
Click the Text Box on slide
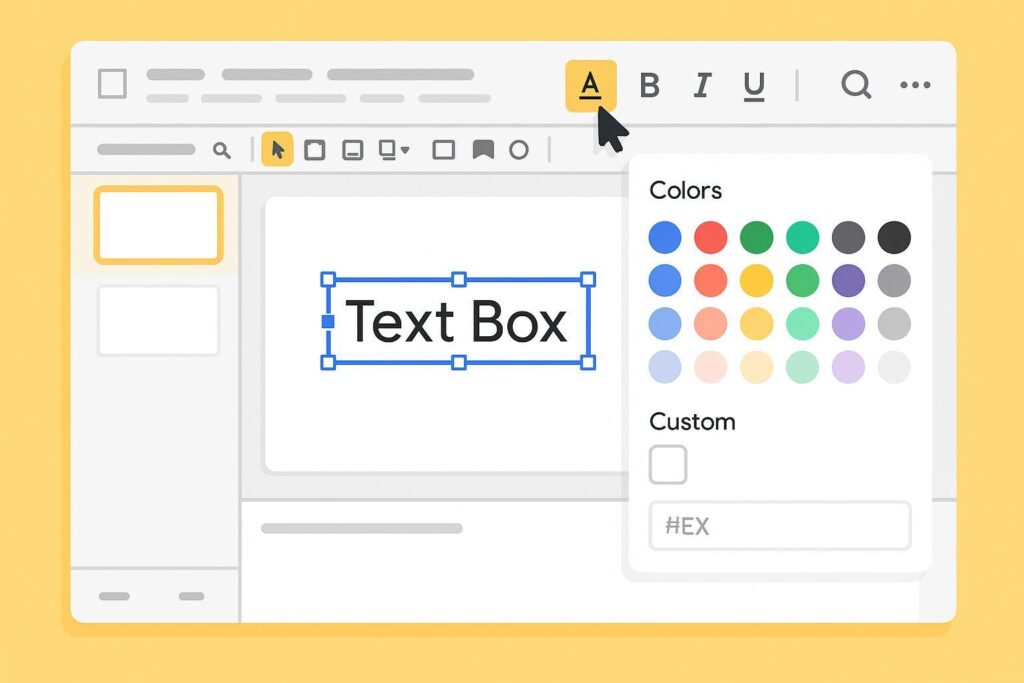(457, 321)
